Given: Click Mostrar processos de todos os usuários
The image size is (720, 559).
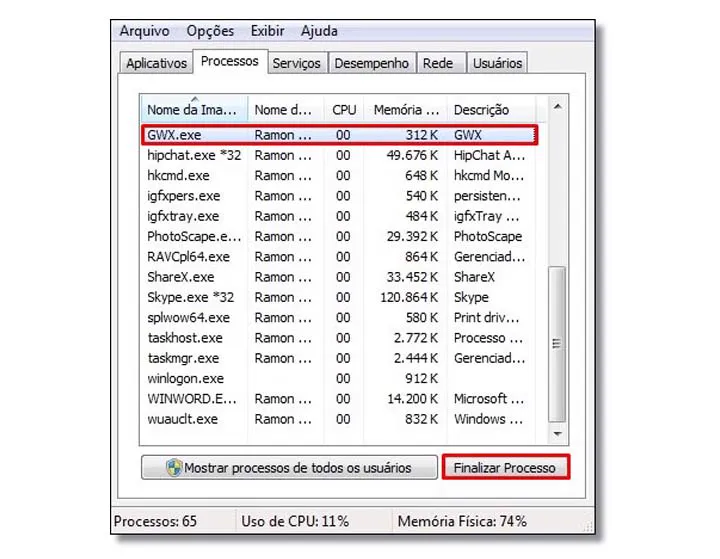Looking at the screenshot, I should point(289,468).
